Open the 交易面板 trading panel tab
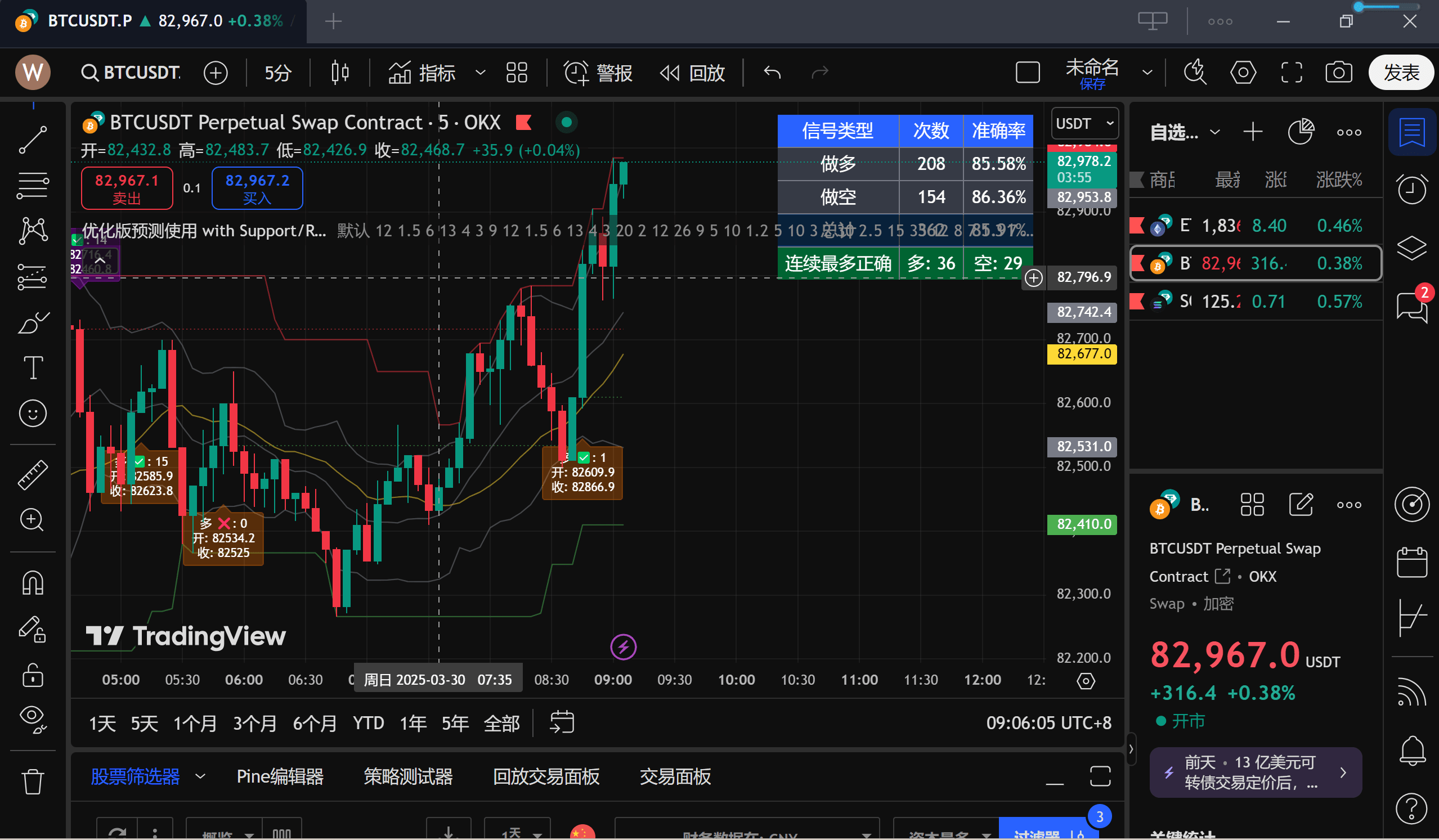The width and height of the screenshot is (1439, 840). pos(675,776)
